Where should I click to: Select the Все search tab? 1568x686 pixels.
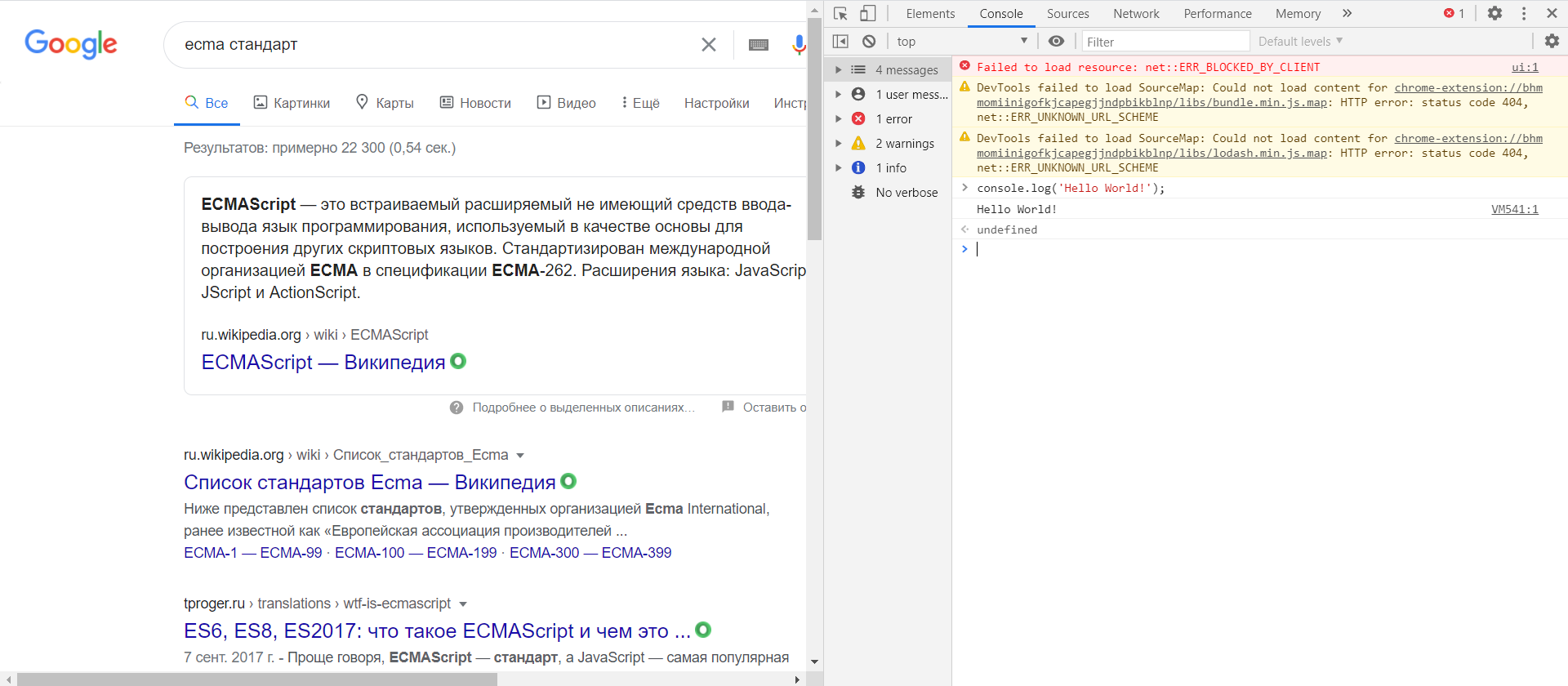[x=207, y=103]
